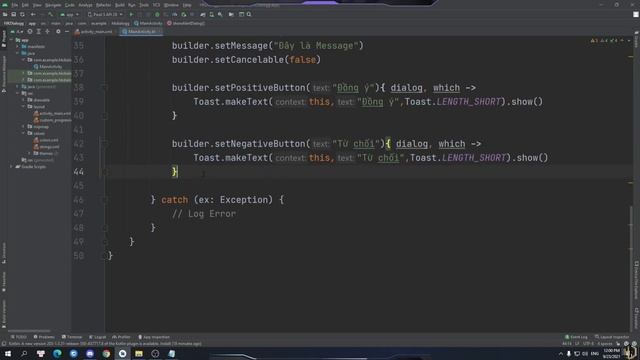
Task: Open the Code menu
Action: point(70,5)
